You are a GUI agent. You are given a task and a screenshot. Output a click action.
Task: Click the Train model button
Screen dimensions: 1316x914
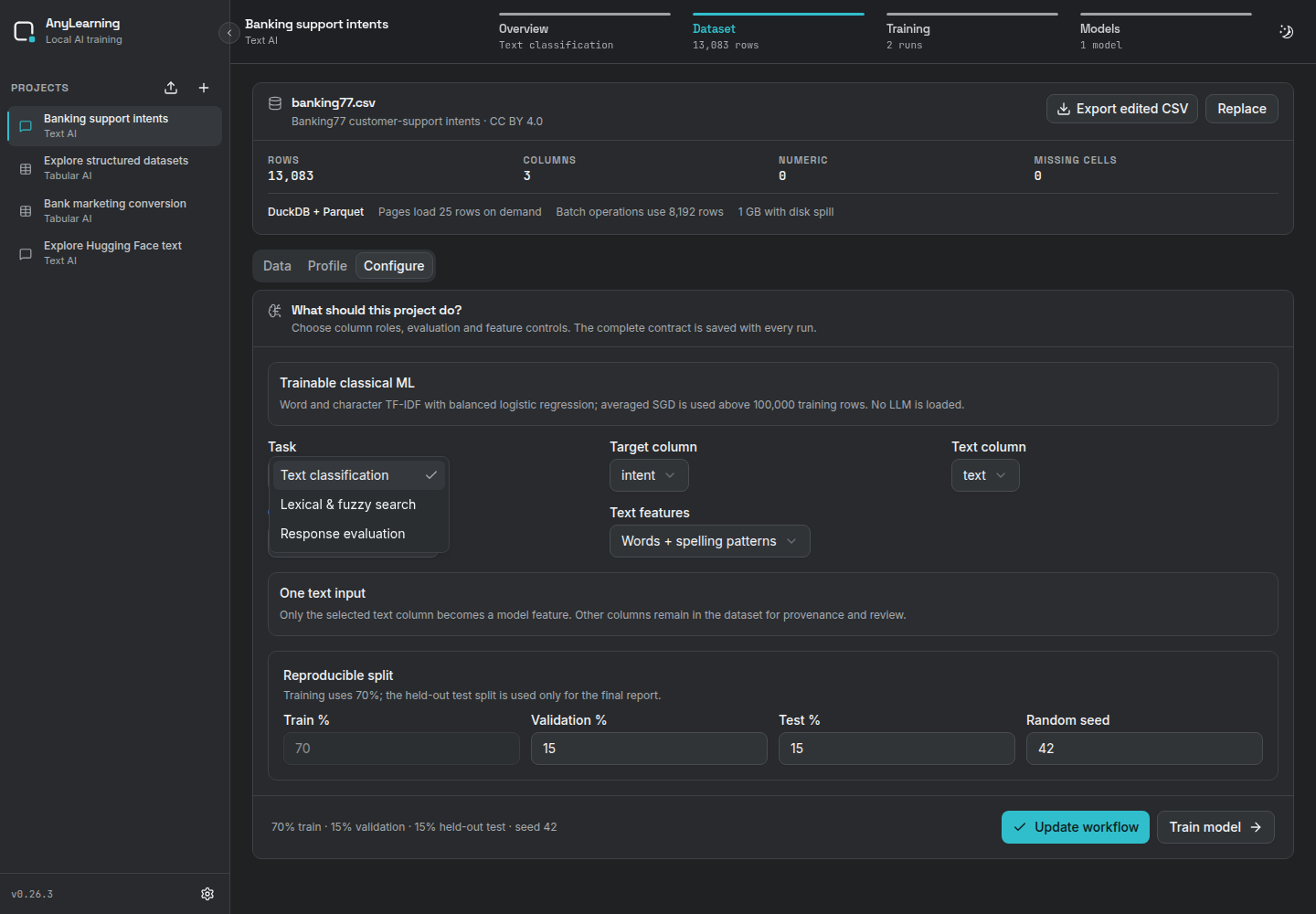tap(1215, 827)
